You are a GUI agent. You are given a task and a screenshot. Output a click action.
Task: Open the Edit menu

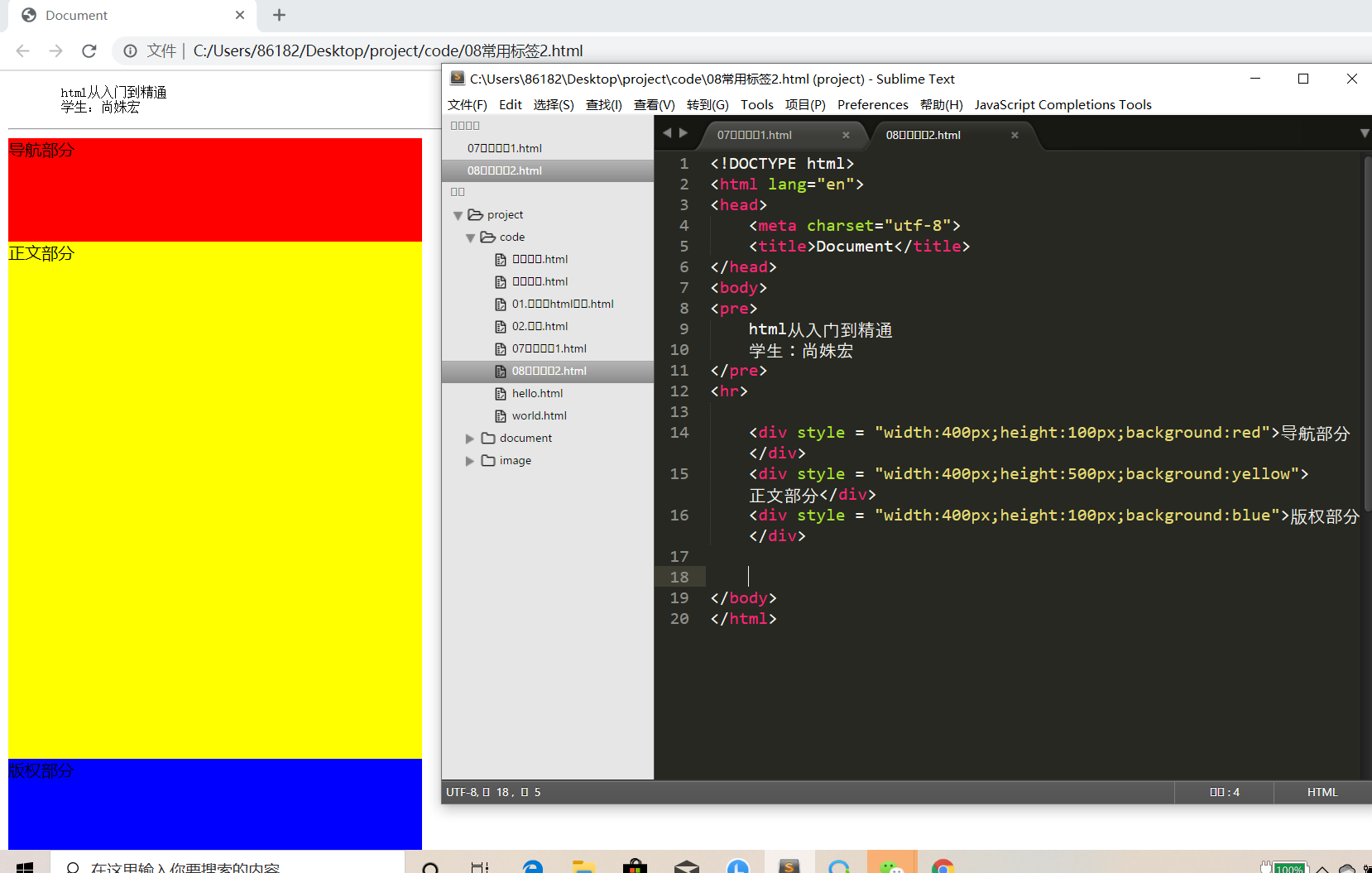[x=511, y=104]
